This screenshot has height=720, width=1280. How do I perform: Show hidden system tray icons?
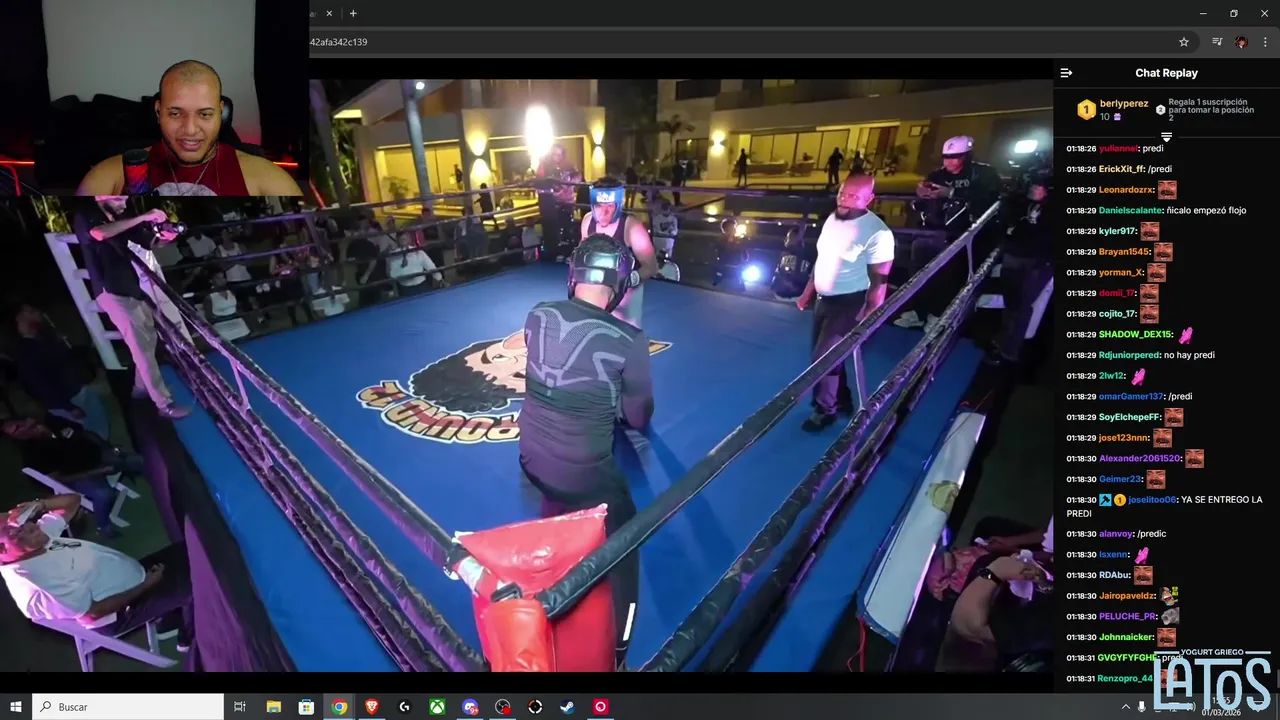[1125, 707]
